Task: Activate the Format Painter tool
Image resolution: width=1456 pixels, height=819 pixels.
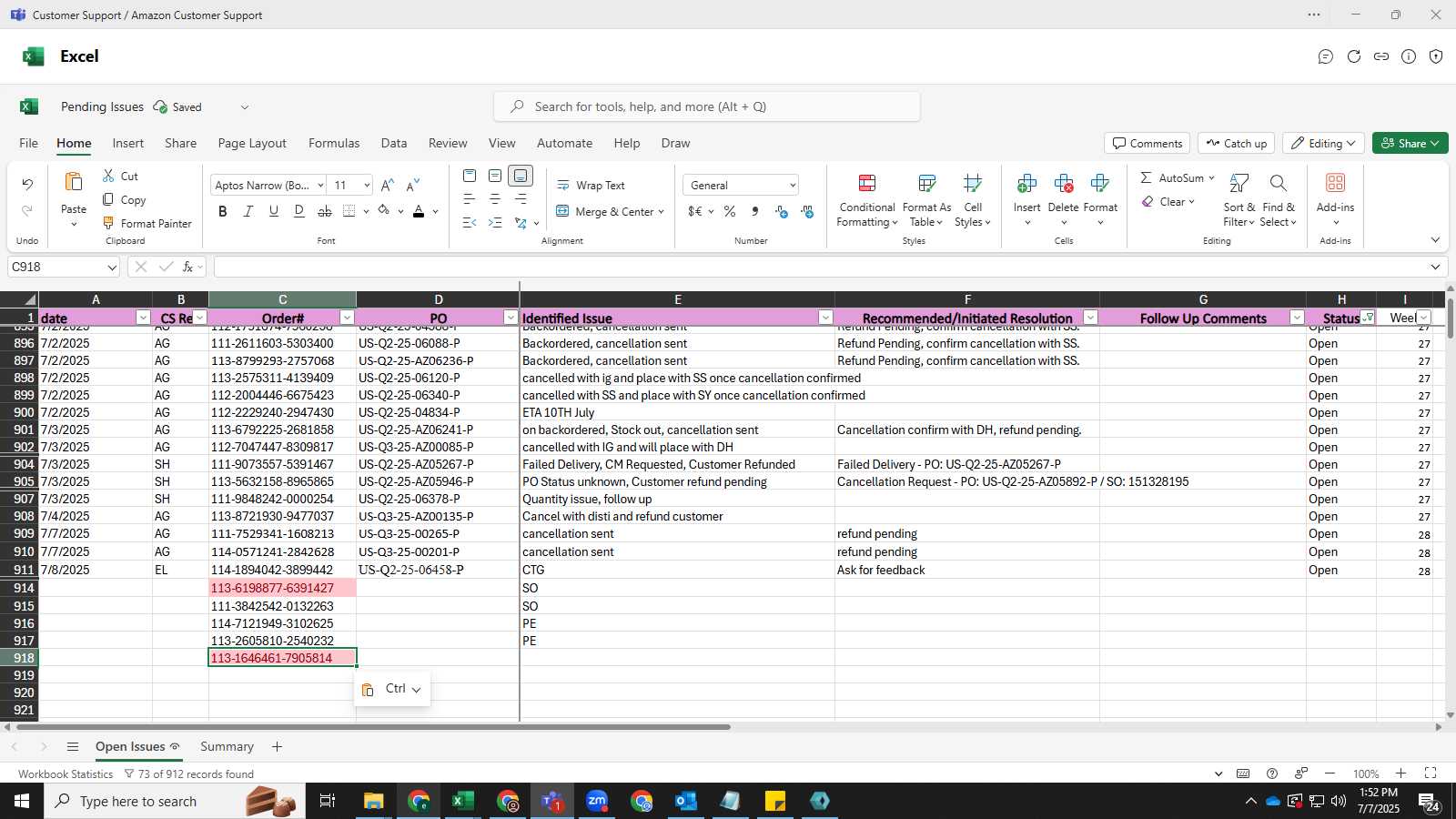Action: (147, 223)
